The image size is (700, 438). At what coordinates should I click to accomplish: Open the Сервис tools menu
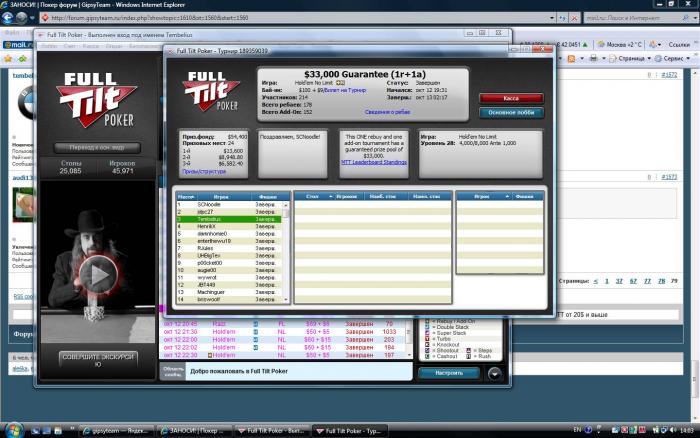coord(673,58)
